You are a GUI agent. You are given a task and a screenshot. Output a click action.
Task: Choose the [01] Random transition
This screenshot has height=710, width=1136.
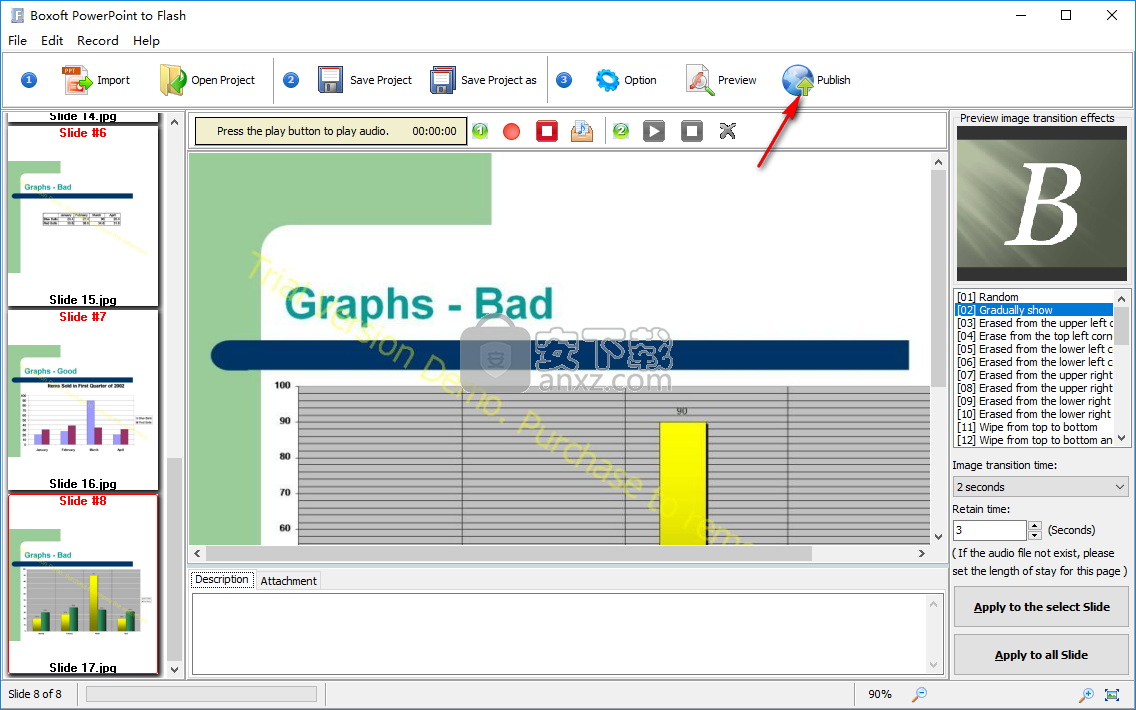[1034, 297]
